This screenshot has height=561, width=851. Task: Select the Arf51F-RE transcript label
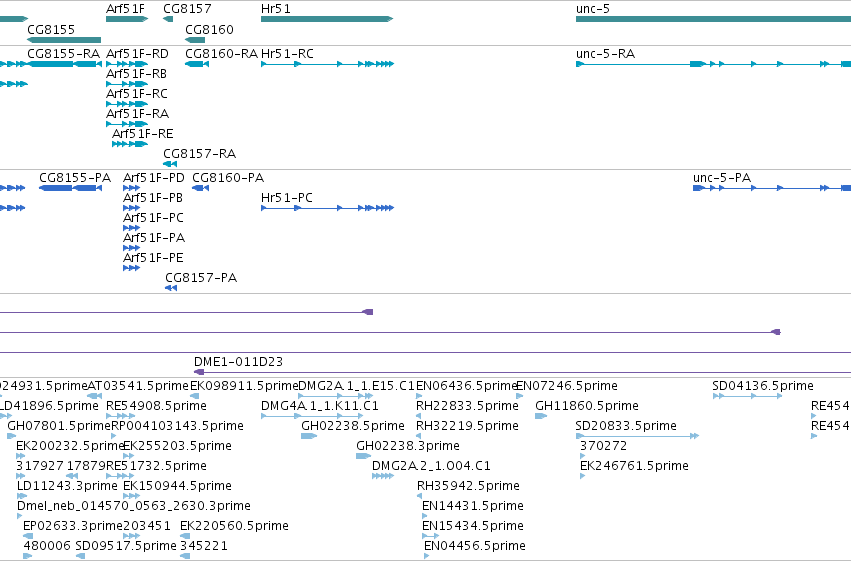click(143, 134)
